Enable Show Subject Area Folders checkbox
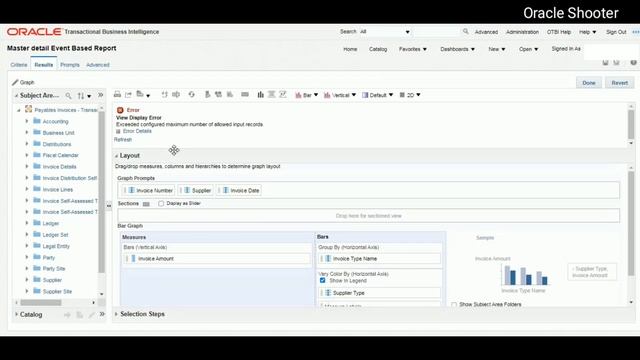Screen dimensions: 640x360 [x=454, y=304]
